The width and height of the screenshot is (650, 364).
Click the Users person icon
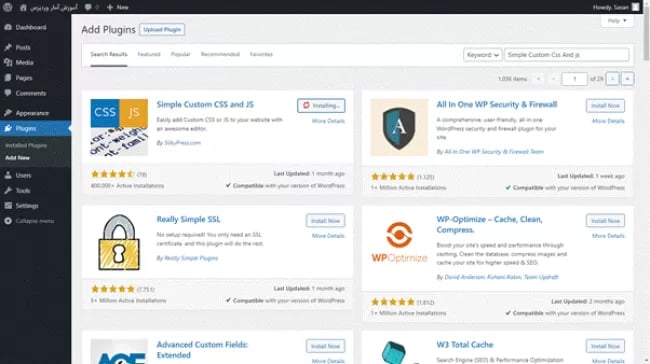pyautogui.click(x=8, y=175)
